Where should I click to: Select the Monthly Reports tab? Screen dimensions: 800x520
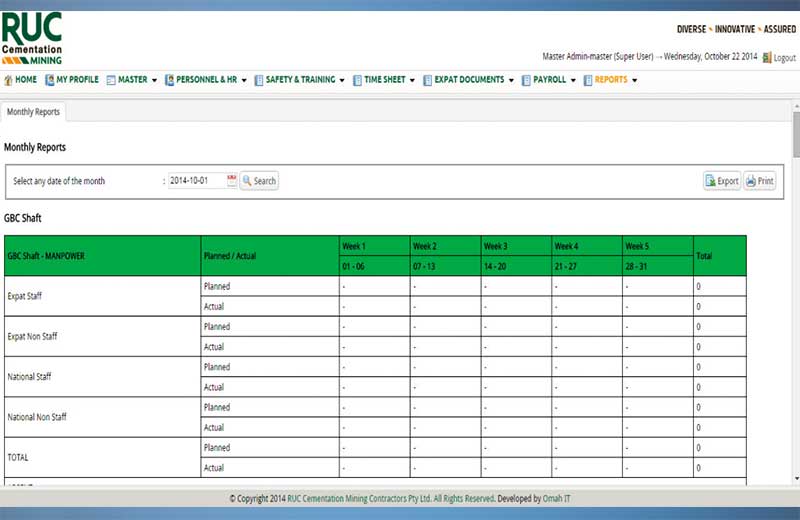tap(33, 112)
